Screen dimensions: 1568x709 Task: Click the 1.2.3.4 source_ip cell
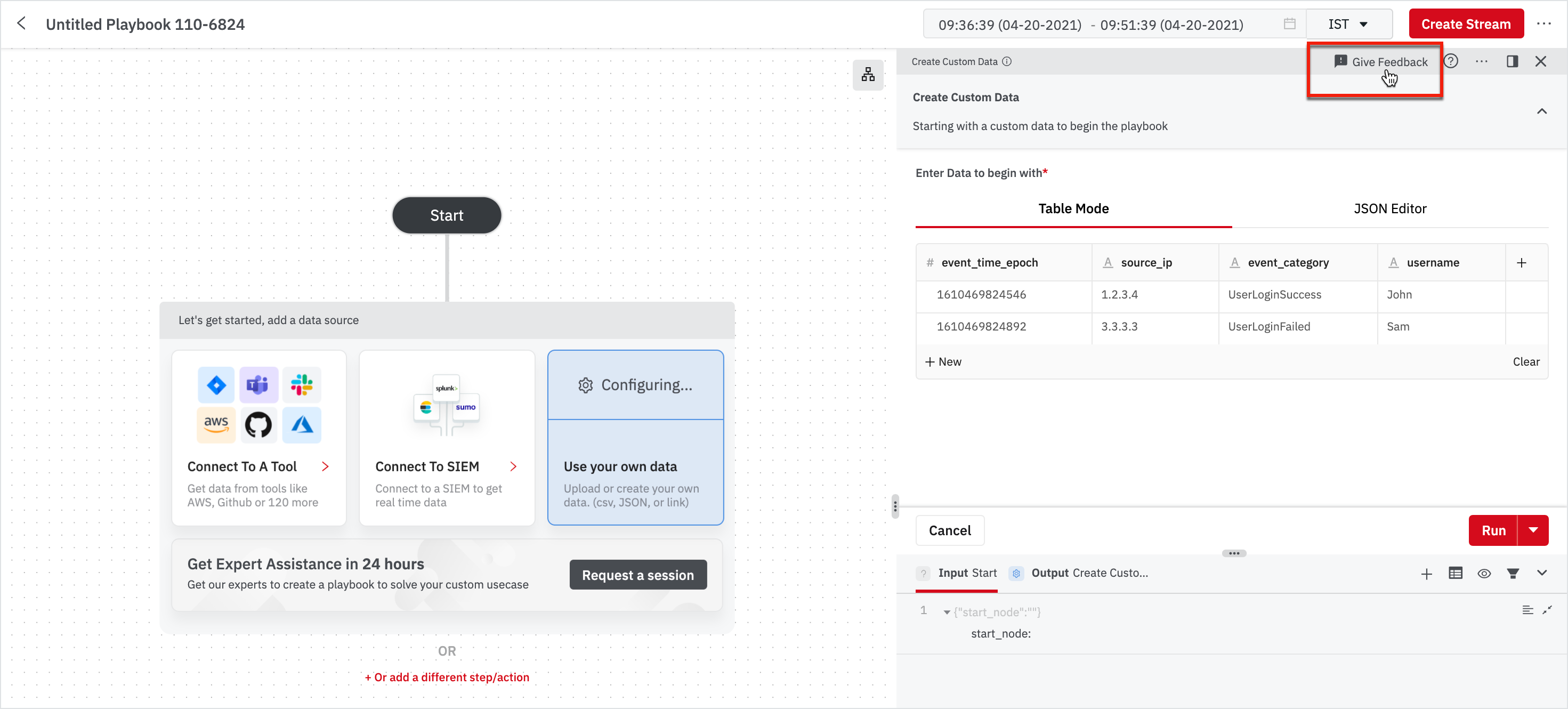1119,295
